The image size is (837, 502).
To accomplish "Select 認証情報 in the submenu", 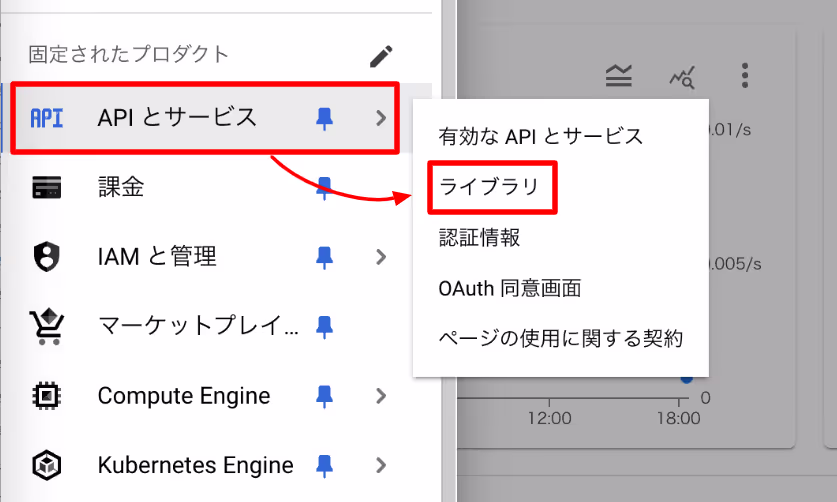I will (x=479, y=238).
